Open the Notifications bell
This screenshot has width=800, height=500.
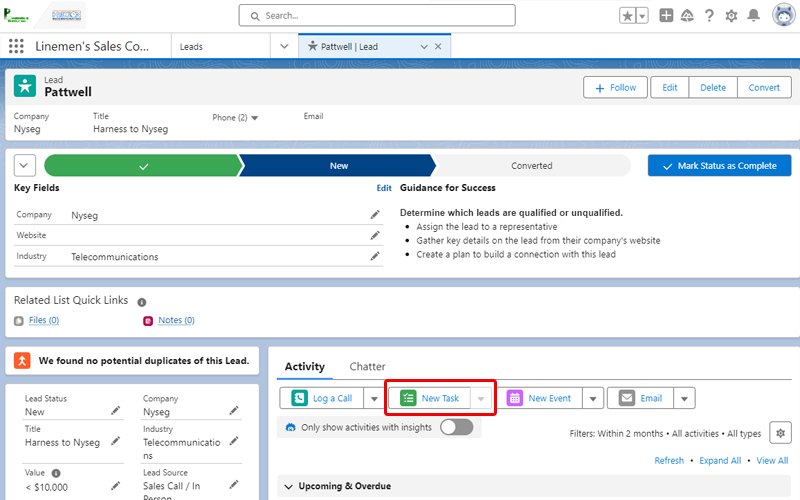click(x=753, y=16)
